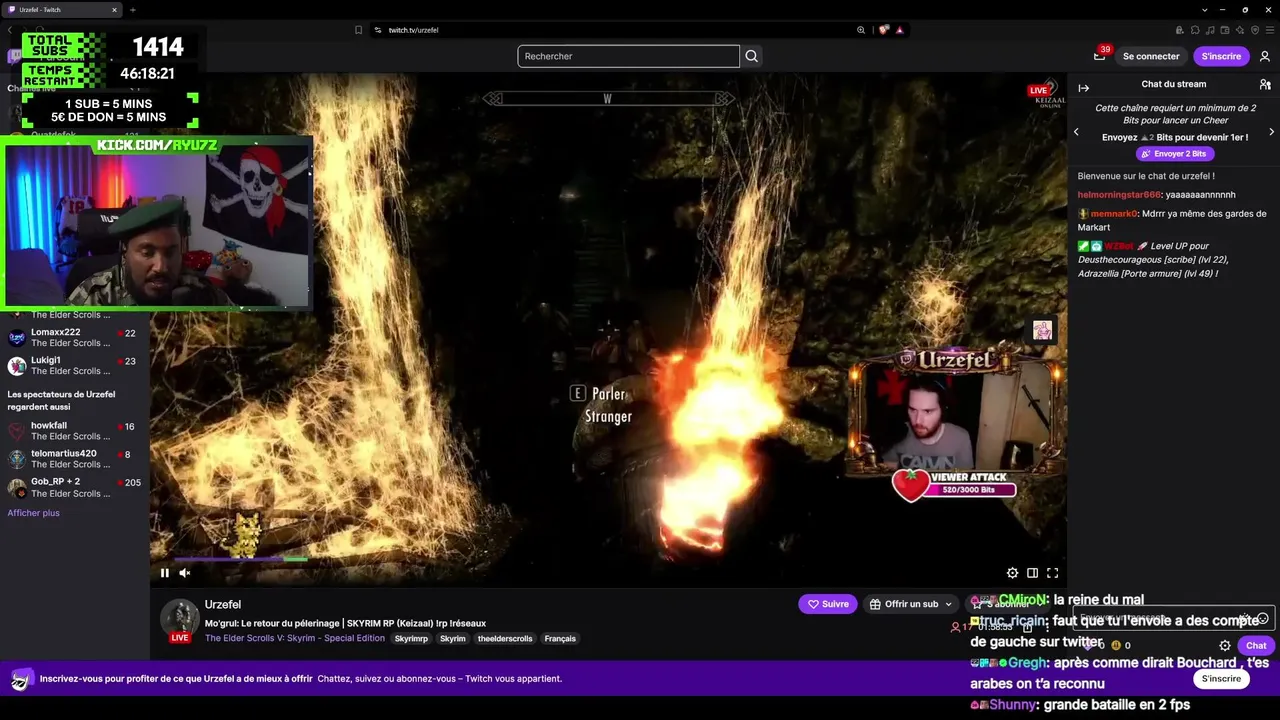
Task: Click the Gob_RP avatar icon
Action: coord(17,488)
